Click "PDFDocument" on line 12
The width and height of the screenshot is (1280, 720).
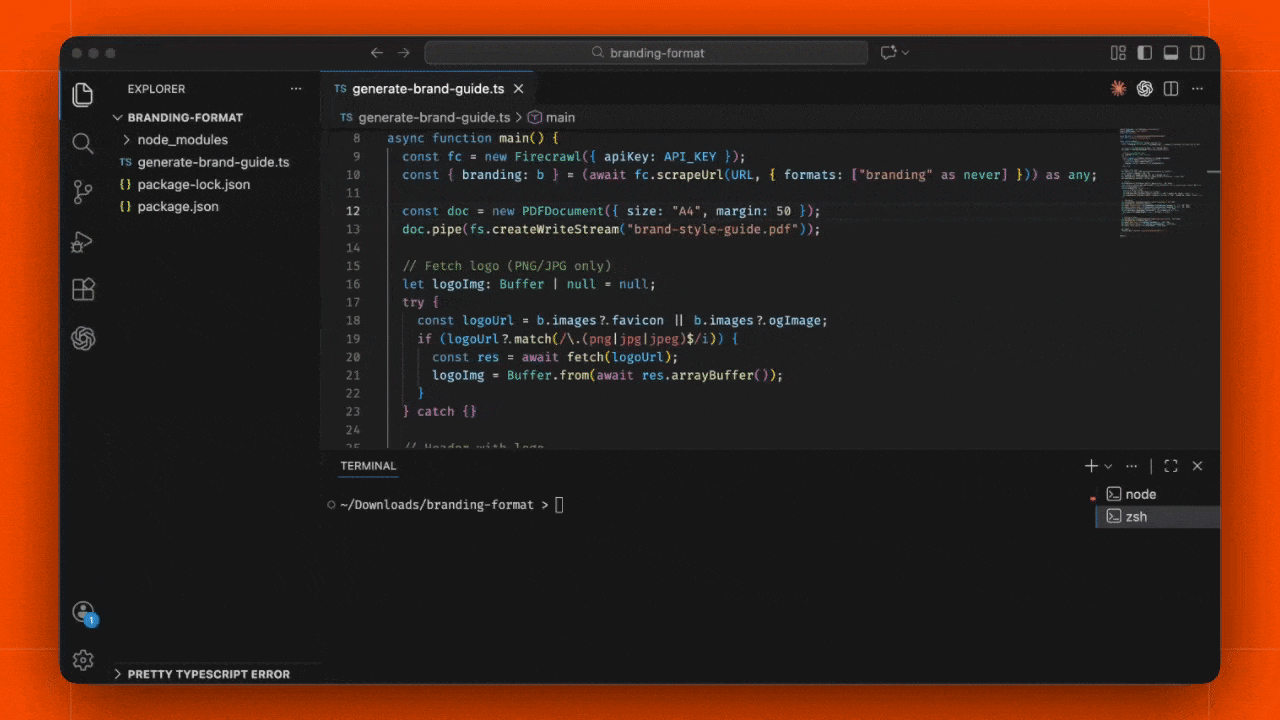562,211
